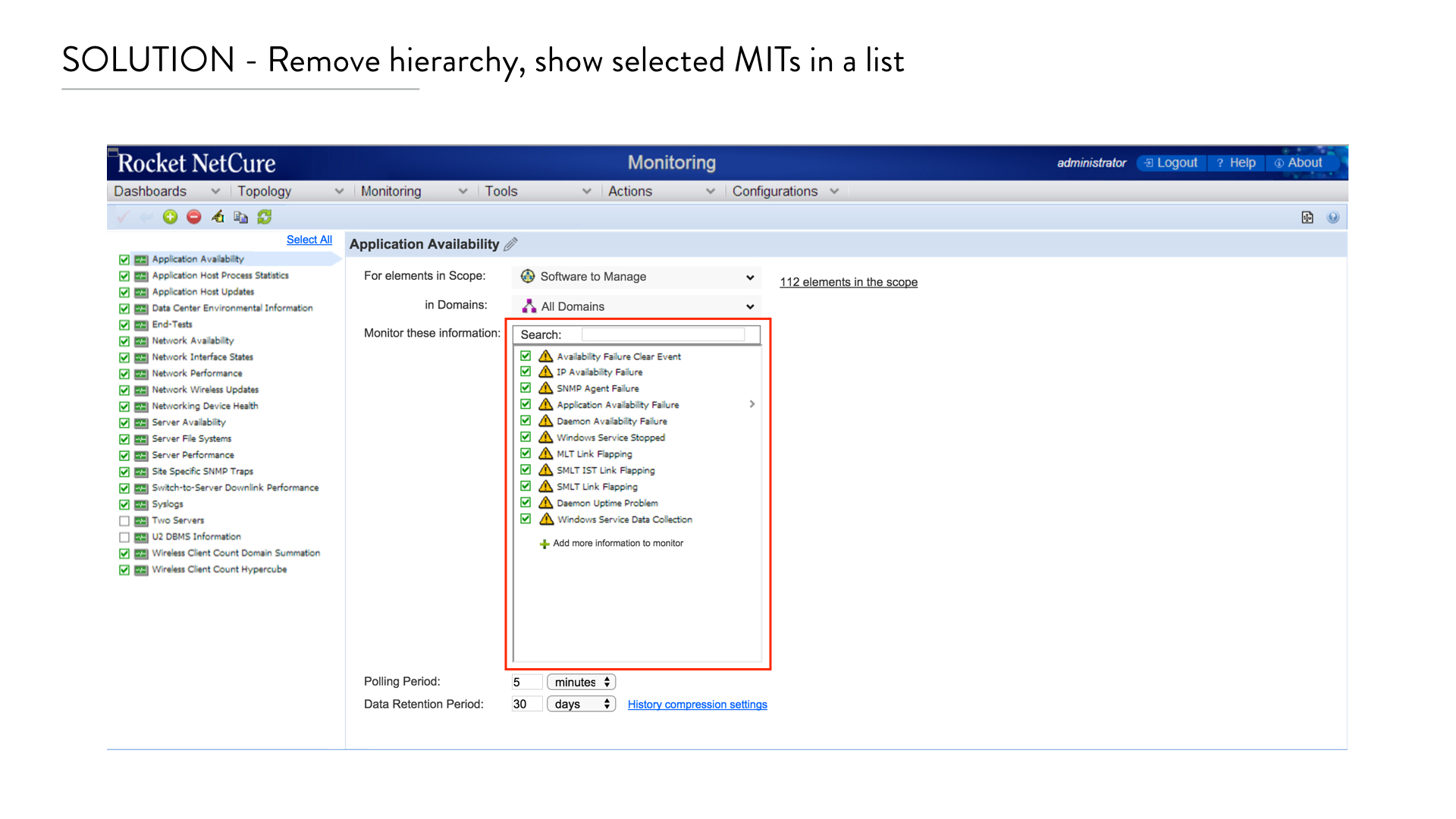This screenshot has height=819, width=1456.
Task: Select Site Specific SNMP Traps in list
Action: click(x=202, y=472)
